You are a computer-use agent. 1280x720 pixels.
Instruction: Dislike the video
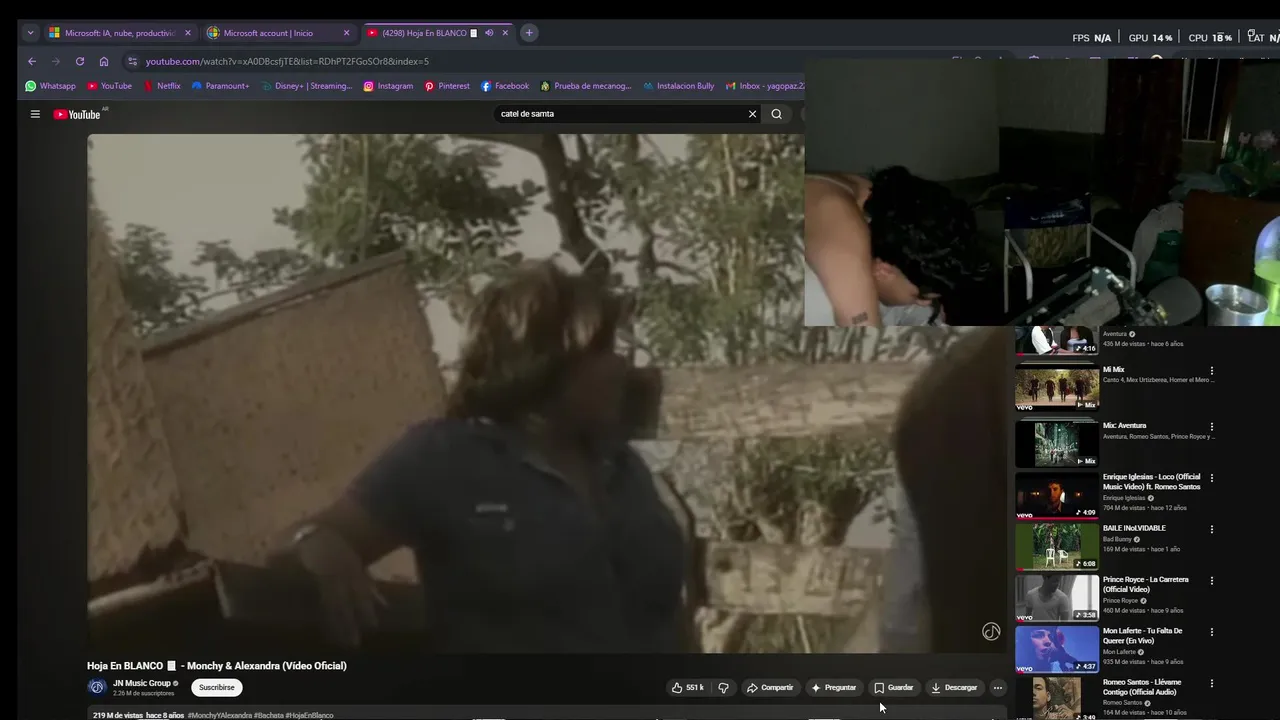[723, 687]
